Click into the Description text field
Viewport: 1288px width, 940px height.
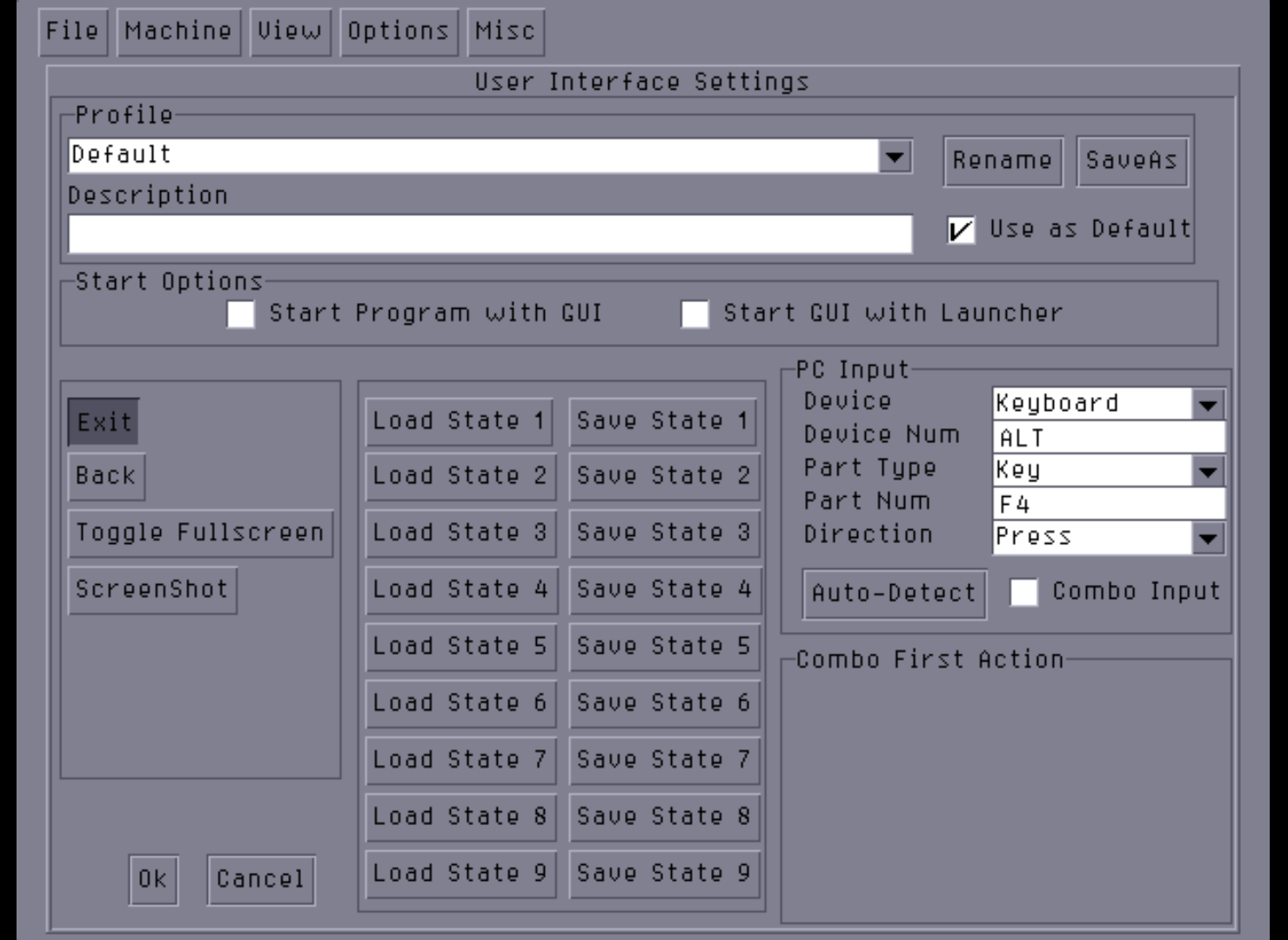click(490, 235)
